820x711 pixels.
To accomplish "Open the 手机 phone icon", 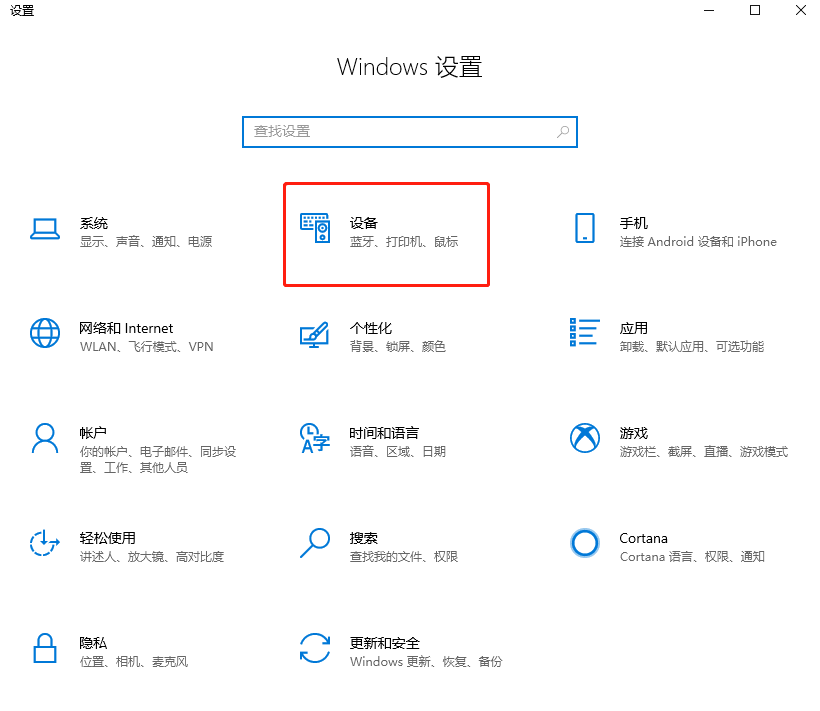I will (585, 228).
